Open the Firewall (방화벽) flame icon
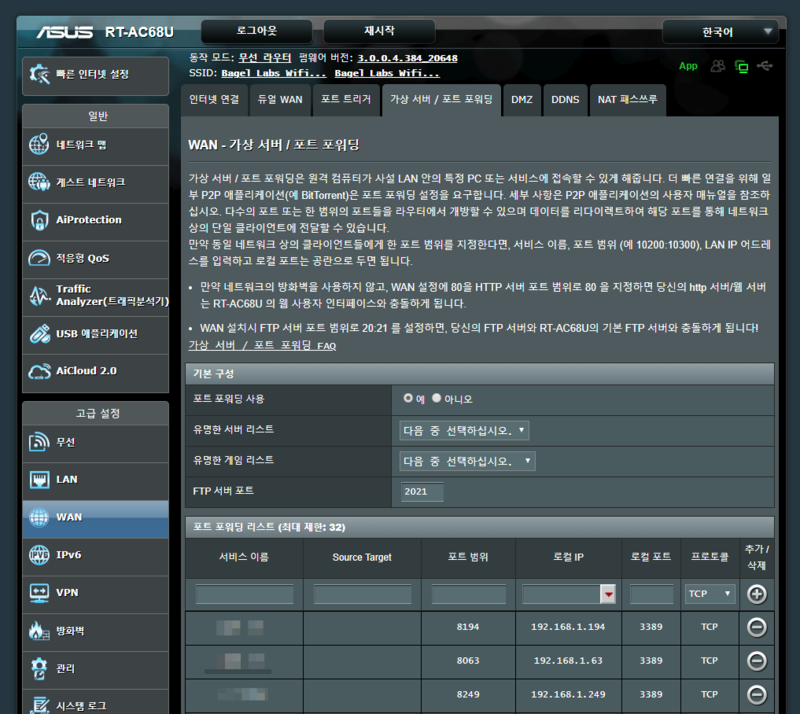The width and height of the screenshot is (800, 714). coord(39,630)
